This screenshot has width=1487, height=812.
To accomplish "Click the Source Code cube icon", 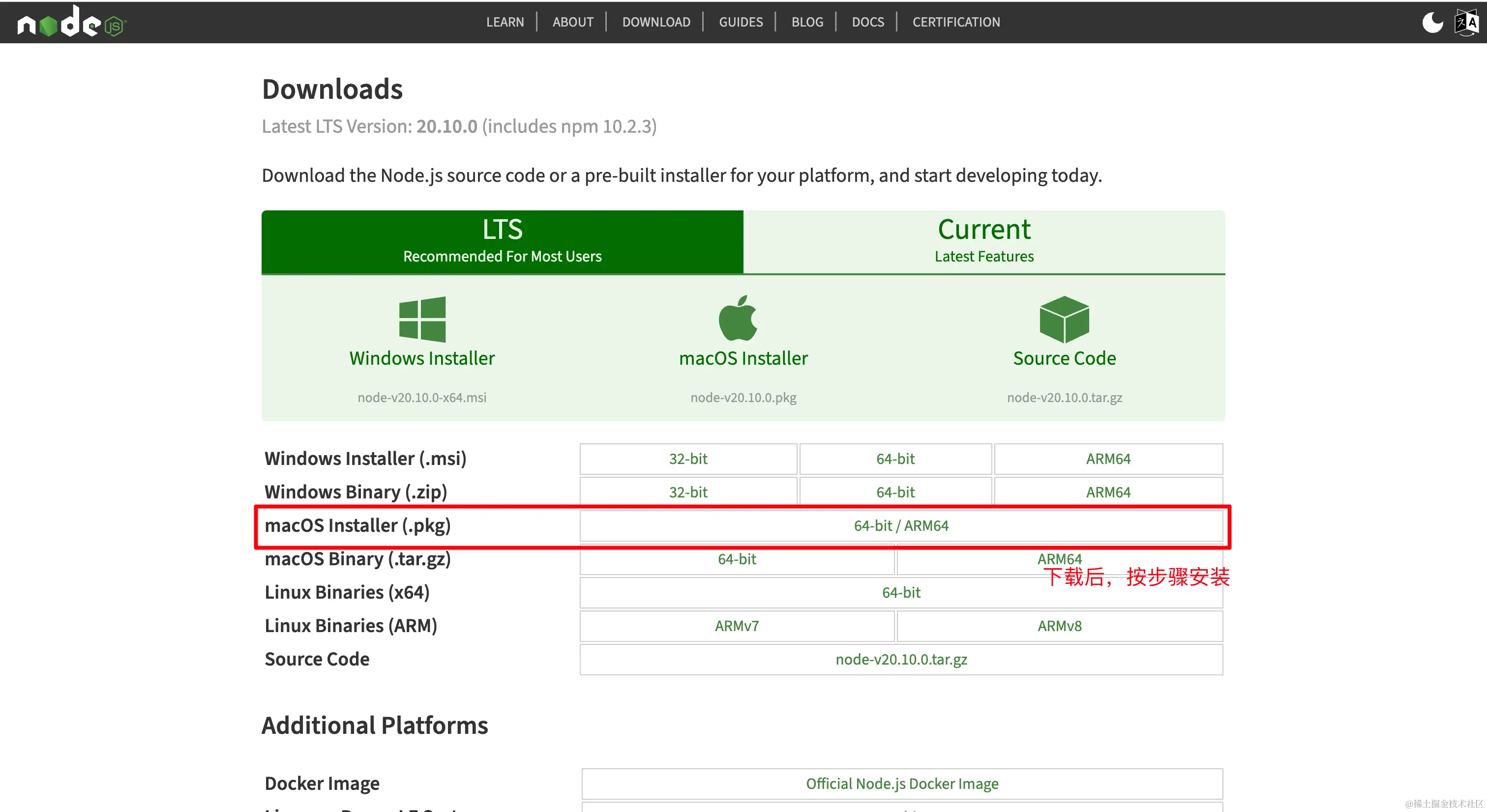I will [x=1064, y=319].
